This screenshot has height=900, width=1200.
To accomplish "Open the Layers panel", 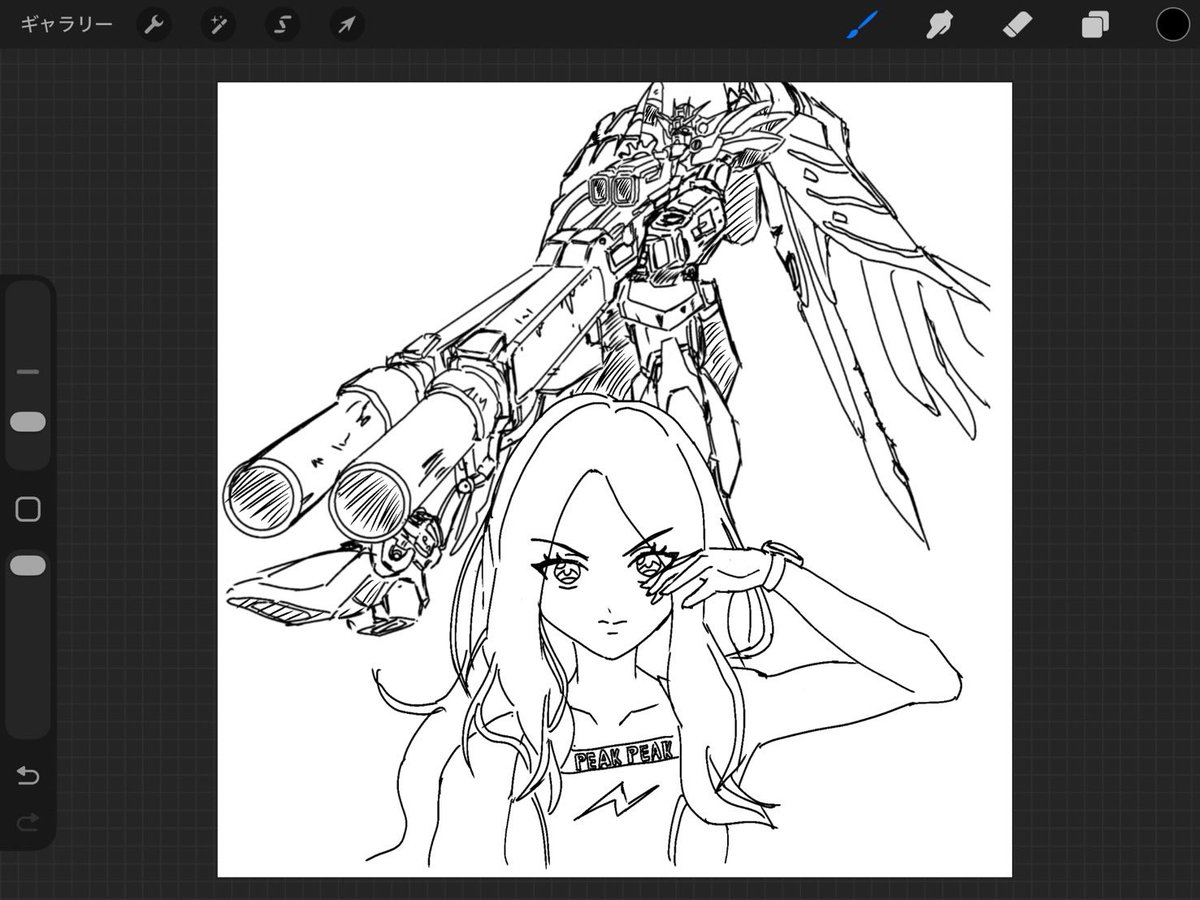I will pos(1095,24).
